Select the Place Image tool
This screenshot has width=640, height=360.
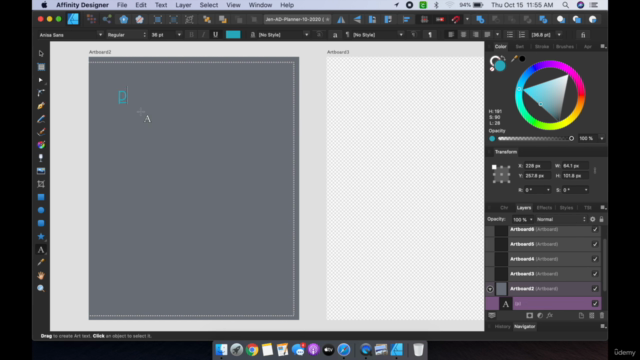click(41, 171)
